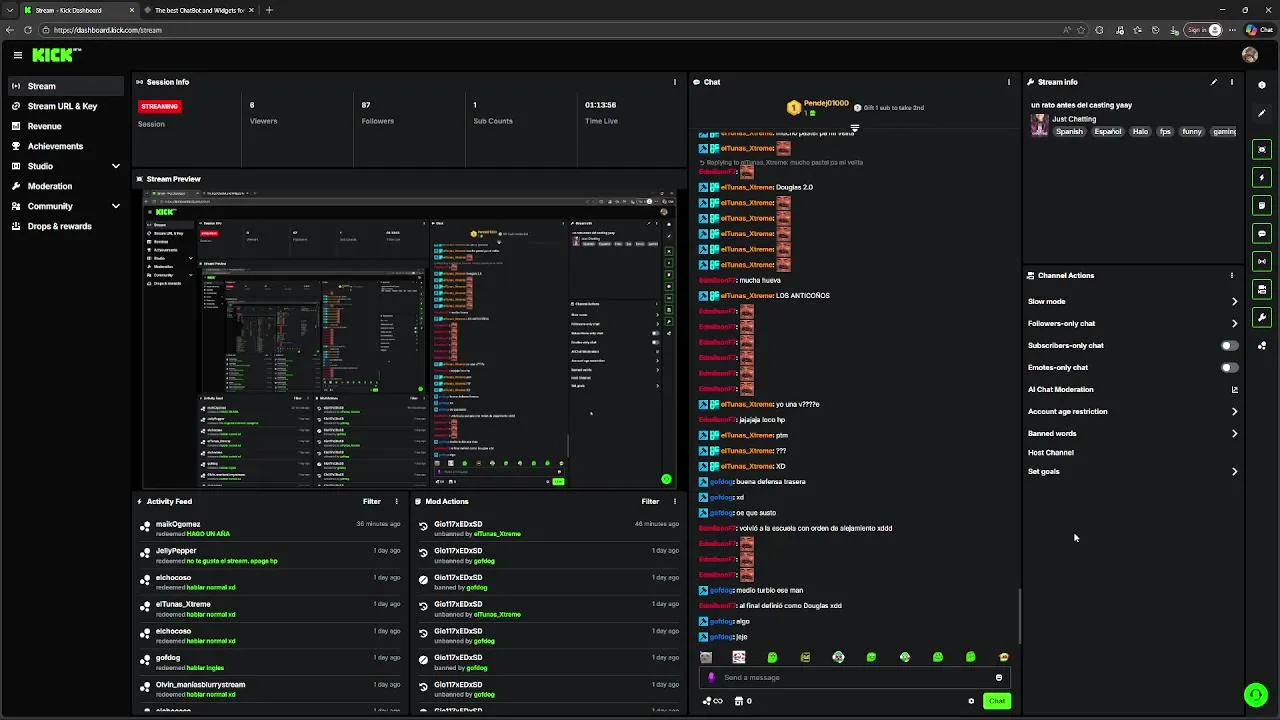
Task: Open Channel Actions three-dot menu
Action: pyautogui.click(x=1232, y=275)
